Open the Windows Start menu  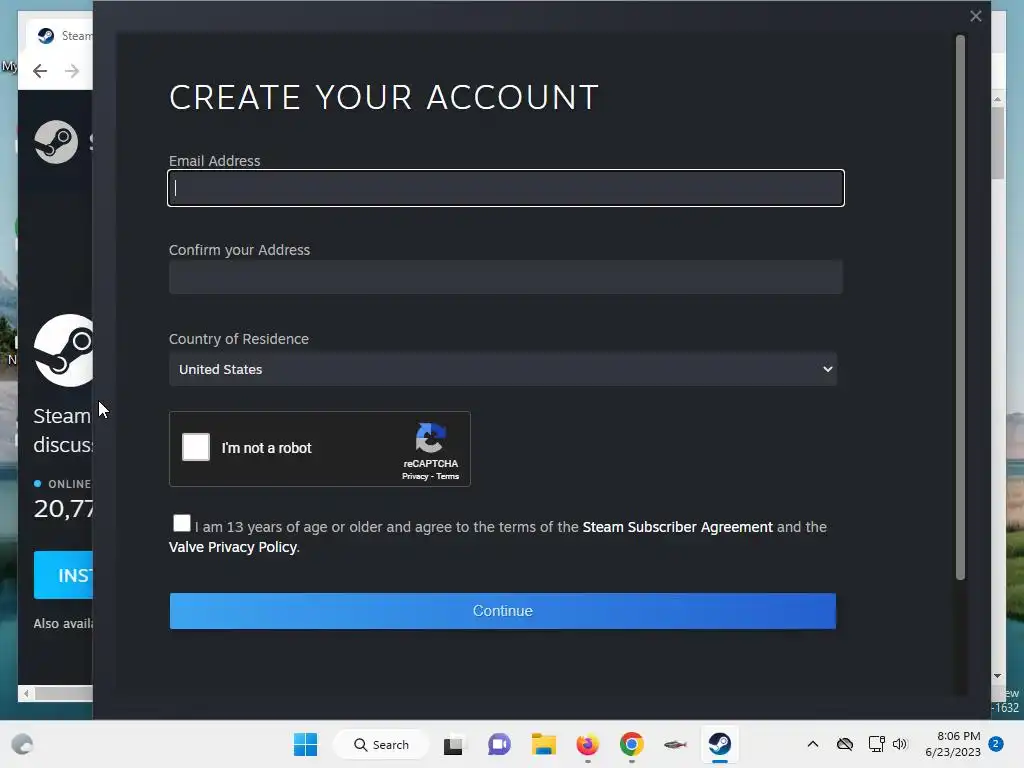[x=305, y=744]
